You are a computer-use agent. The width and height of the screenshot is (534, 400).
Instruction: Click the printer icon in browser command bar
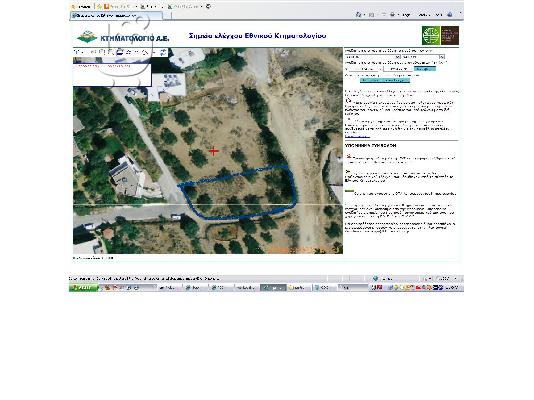point(392,15)
